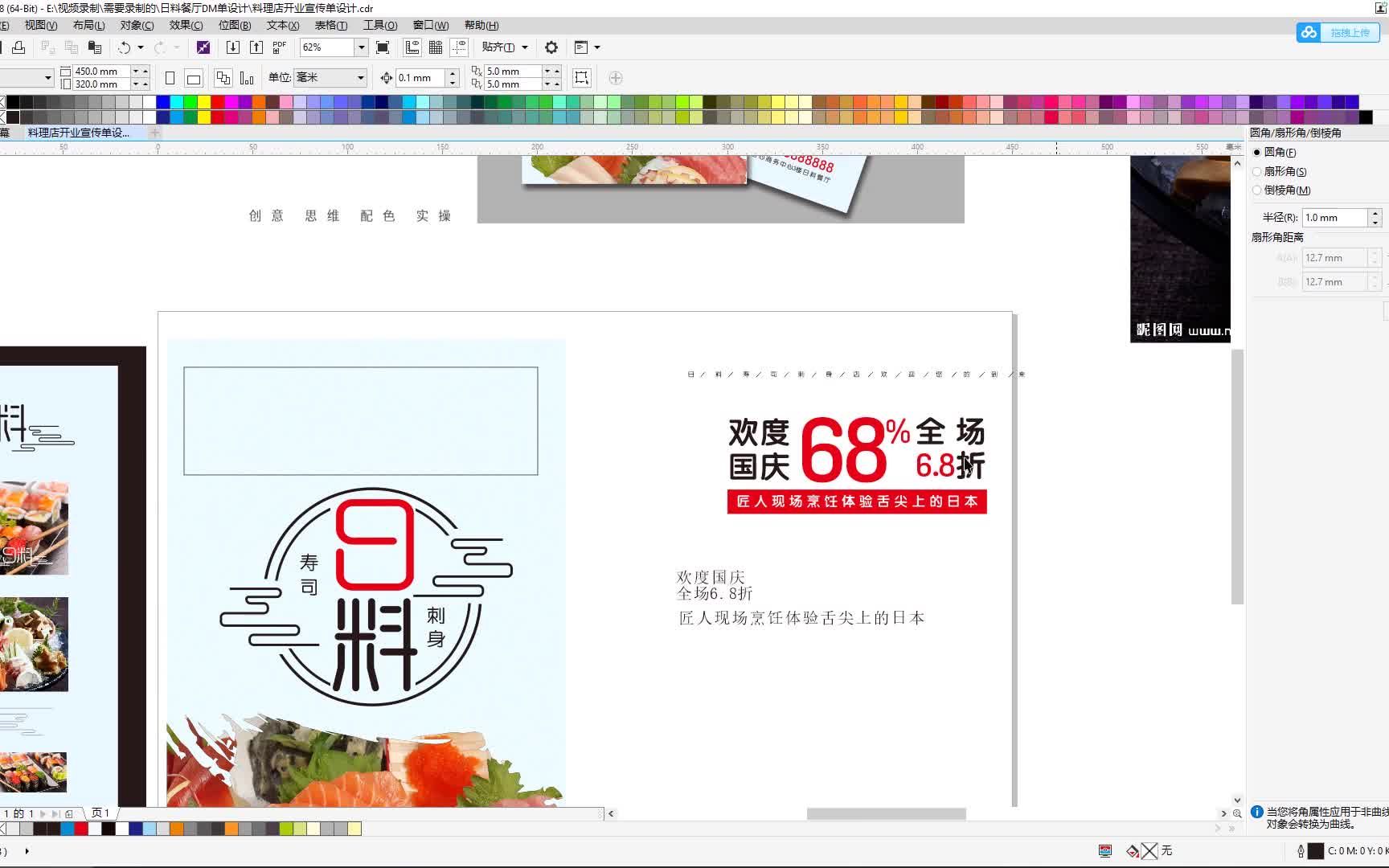Click the 半径 1.0 mm input field
The height and width of the screenshot is (868, 1389).
[x=1334, y=218]
